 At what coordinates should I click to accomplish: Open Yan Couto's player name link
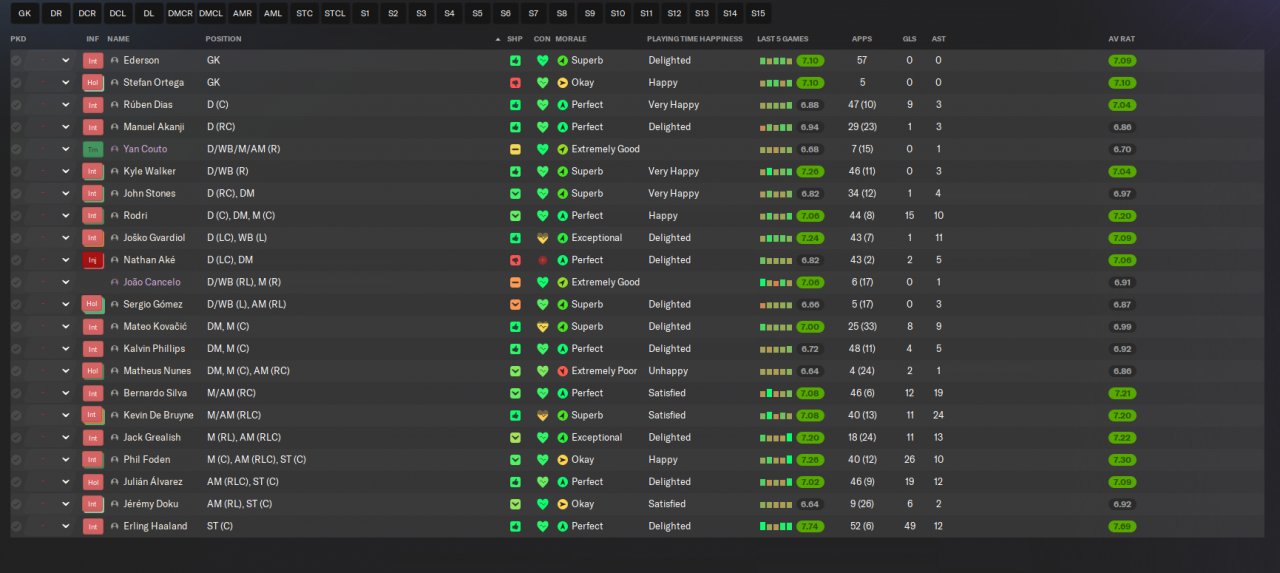click(145, 149)
